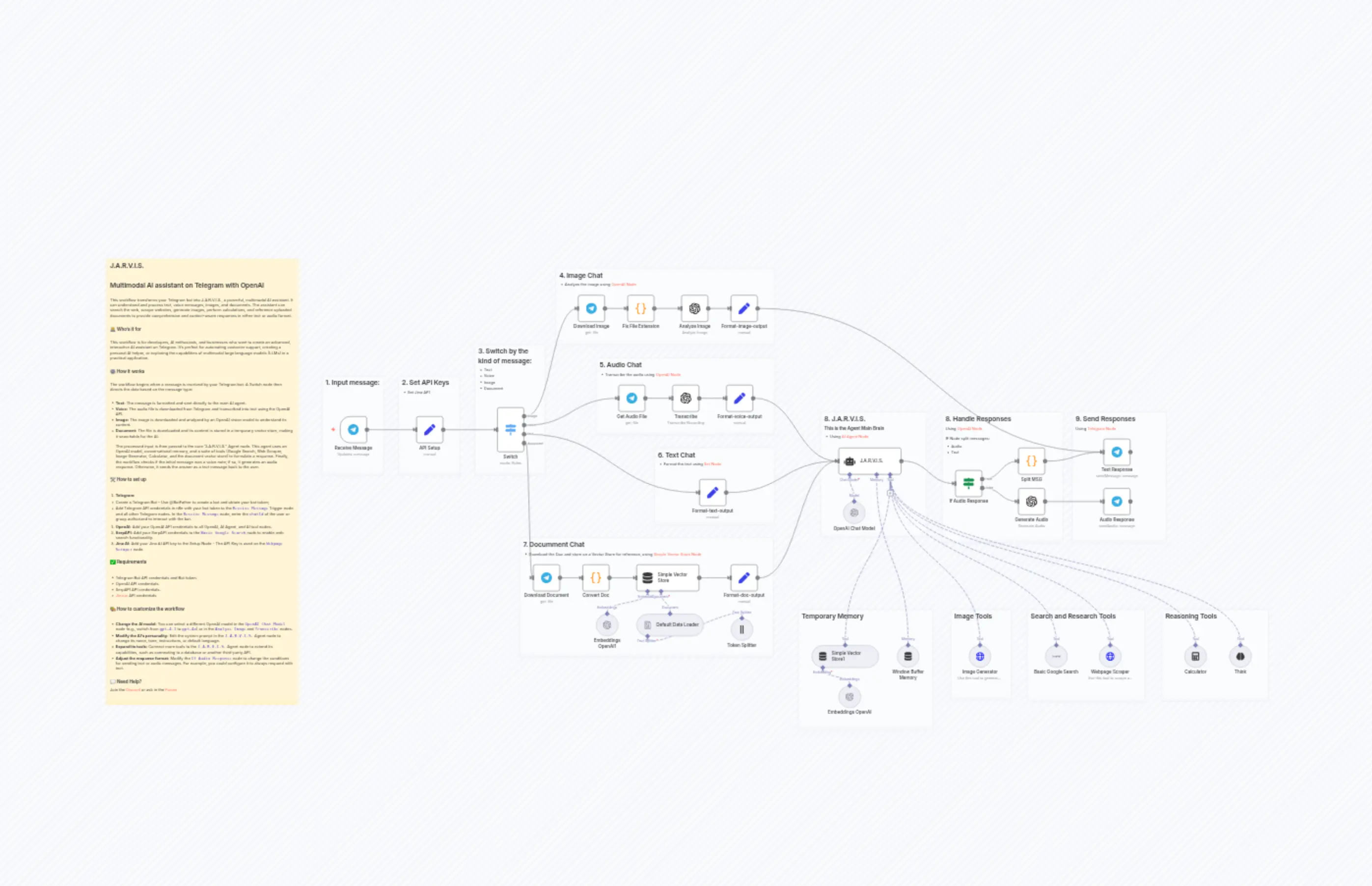
Task: Select the Window Buffer Memory node
Action: 907,656
